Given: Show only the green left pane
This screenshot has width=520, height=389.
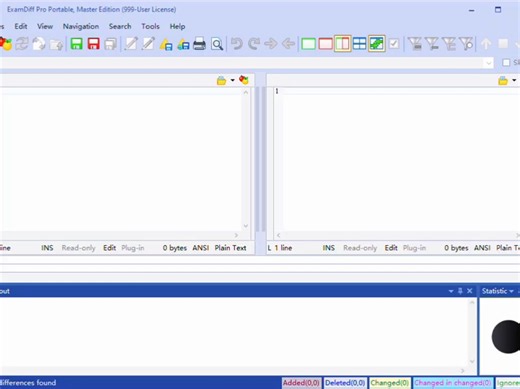Looking at the screenshot, I should (308, 44).
